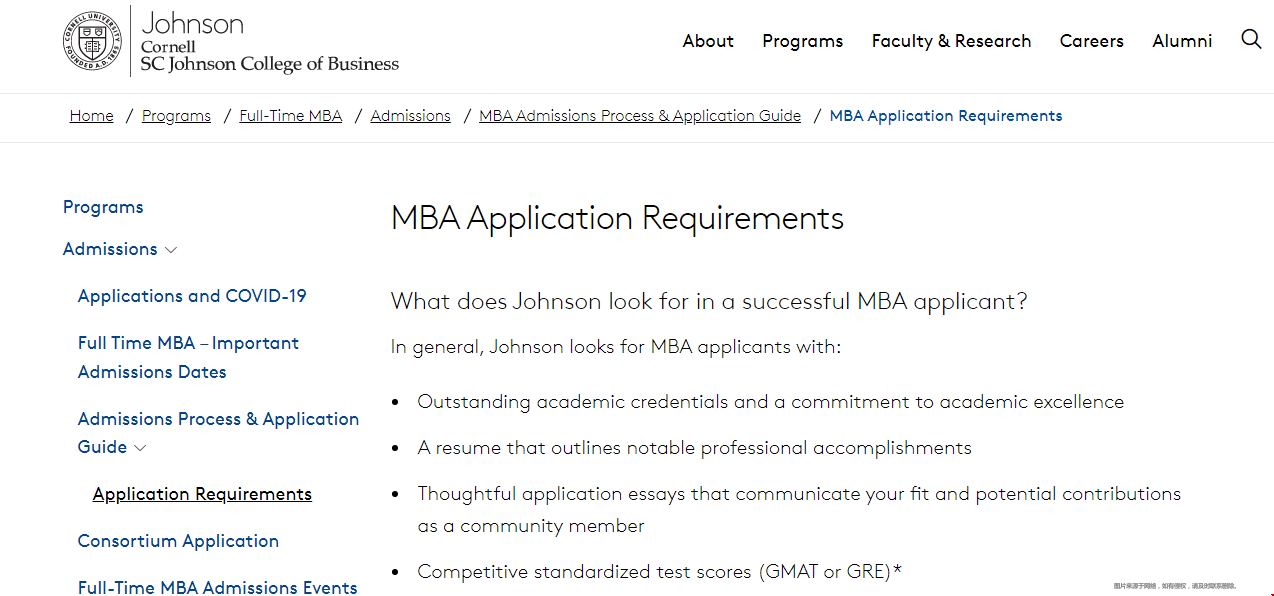Viewport: 1274px width, 596px height.
Task: Open MBA Admissions Process & Application Guide breadcrumb
Action: point(640,116)
